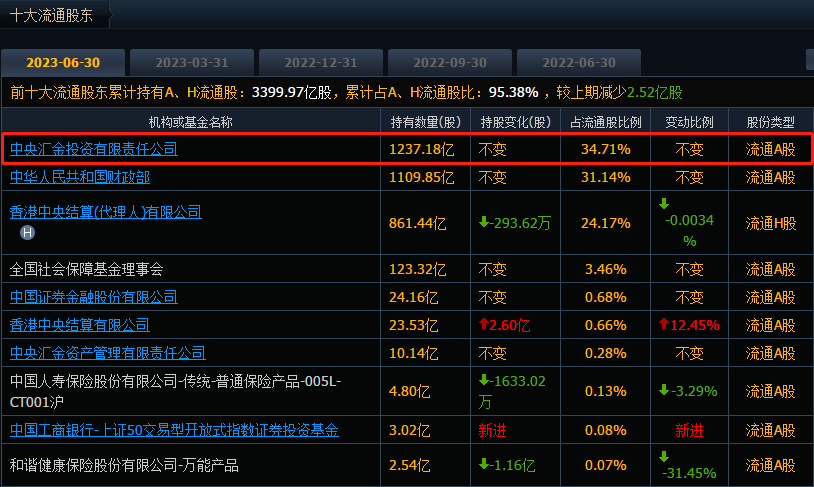Select the 1237.18亿 holding value
814x487 pixels.
click(422, 149)
